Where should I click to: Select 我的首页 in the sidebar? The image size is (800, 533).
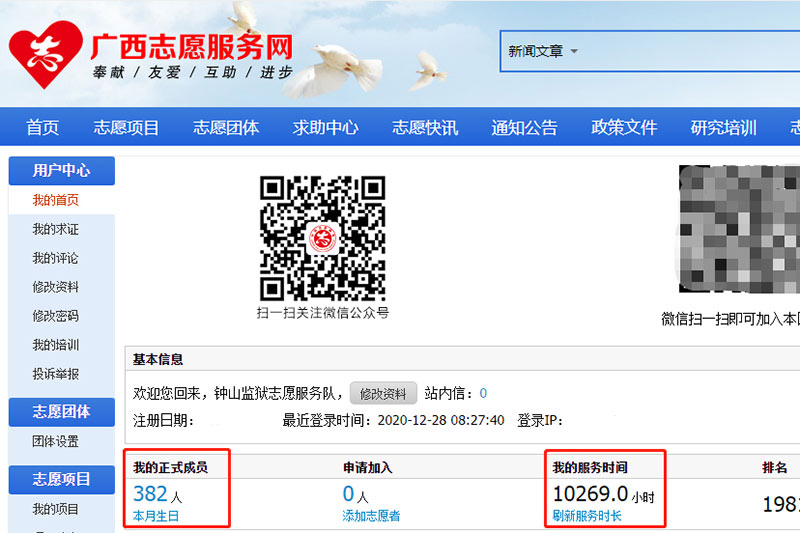click(56, 200)
